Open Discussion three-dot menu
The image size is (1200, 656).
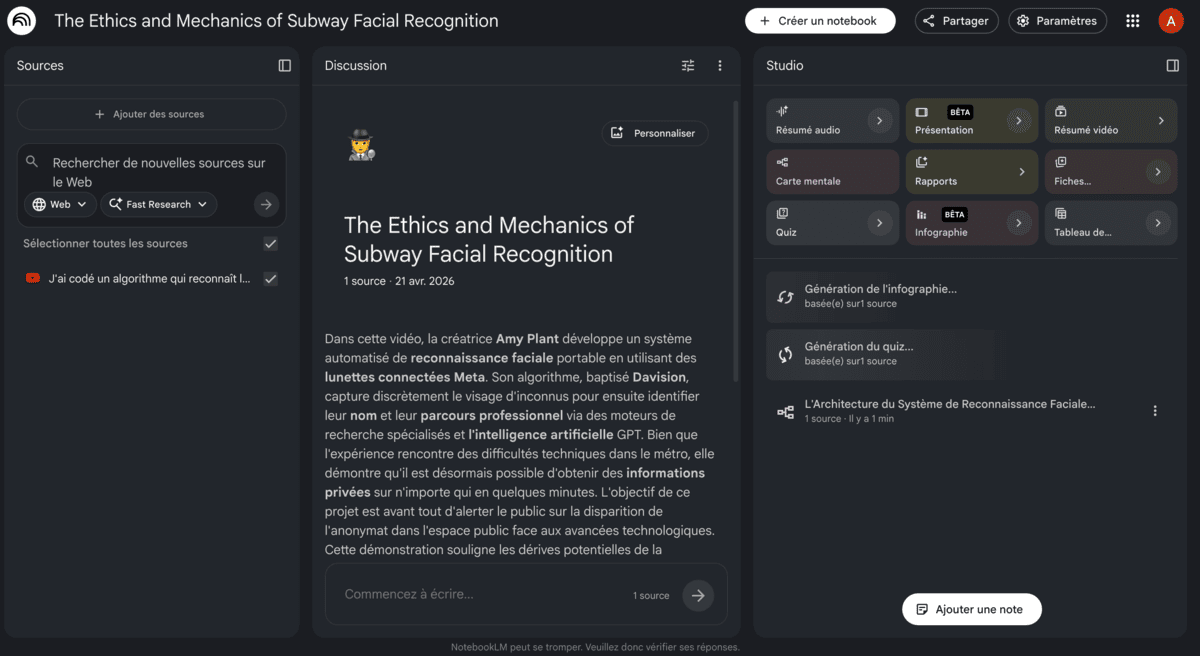720,66
